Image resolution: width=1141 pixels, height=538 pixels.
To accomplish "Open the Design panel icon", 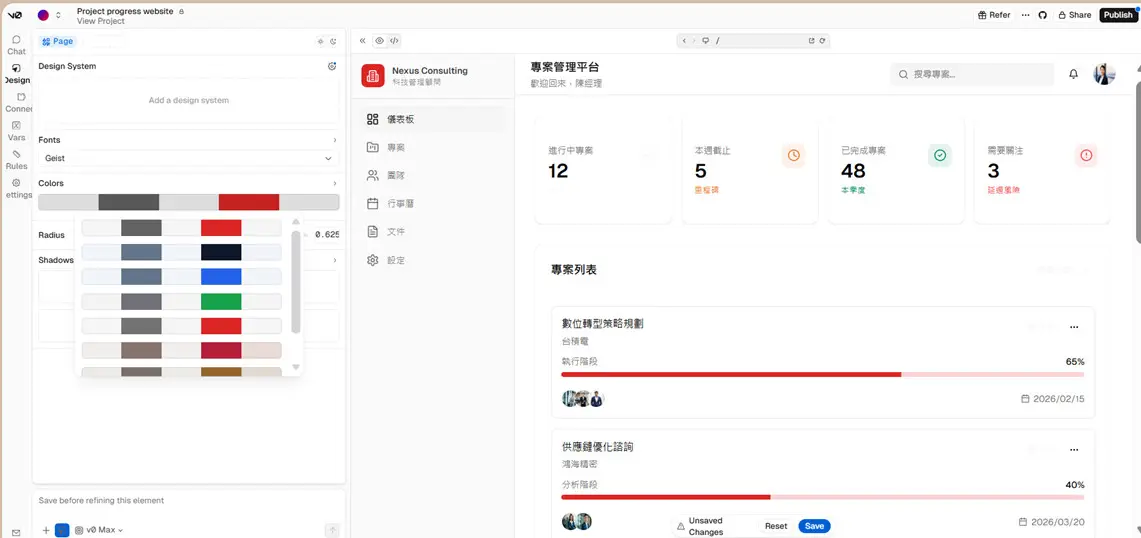I will [x=16, y=68].
